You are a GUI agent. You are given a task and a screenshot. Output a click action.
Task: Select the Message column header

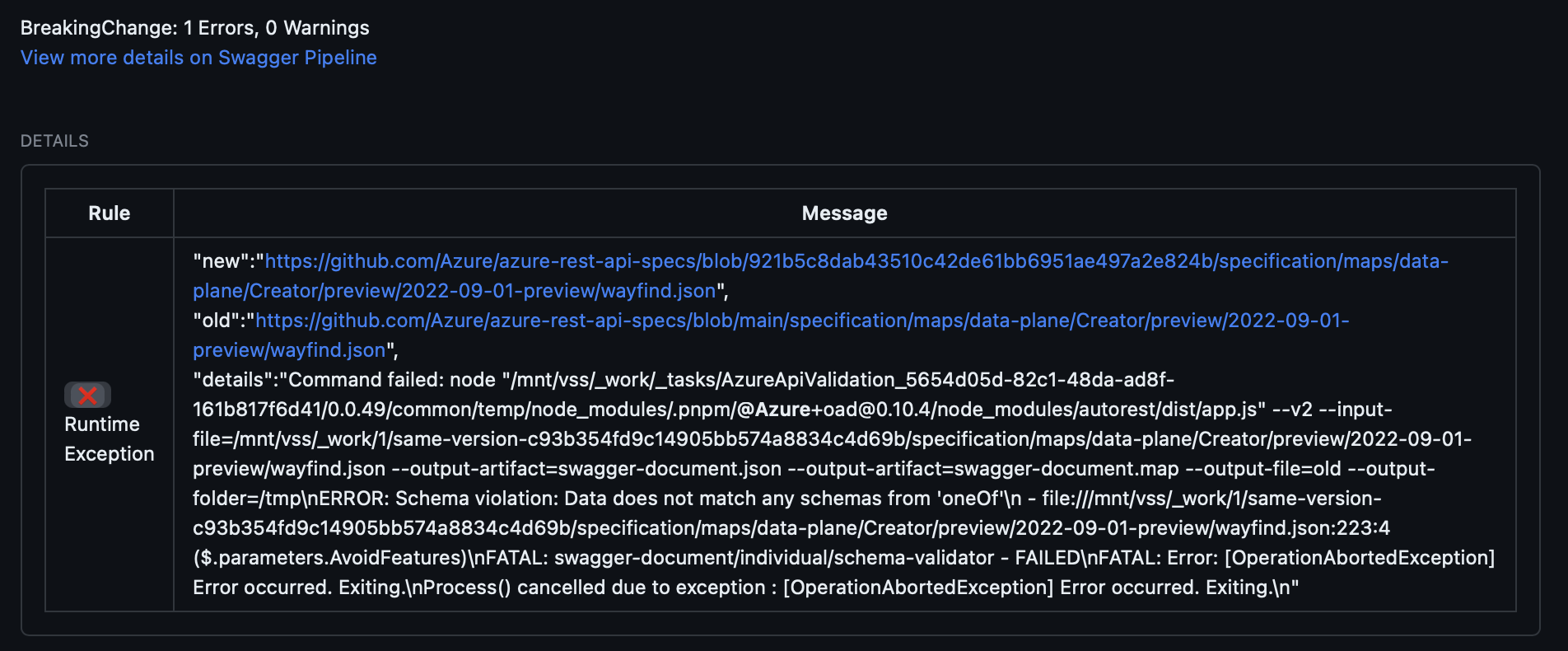pyautogui.click(x=843, y=213)
